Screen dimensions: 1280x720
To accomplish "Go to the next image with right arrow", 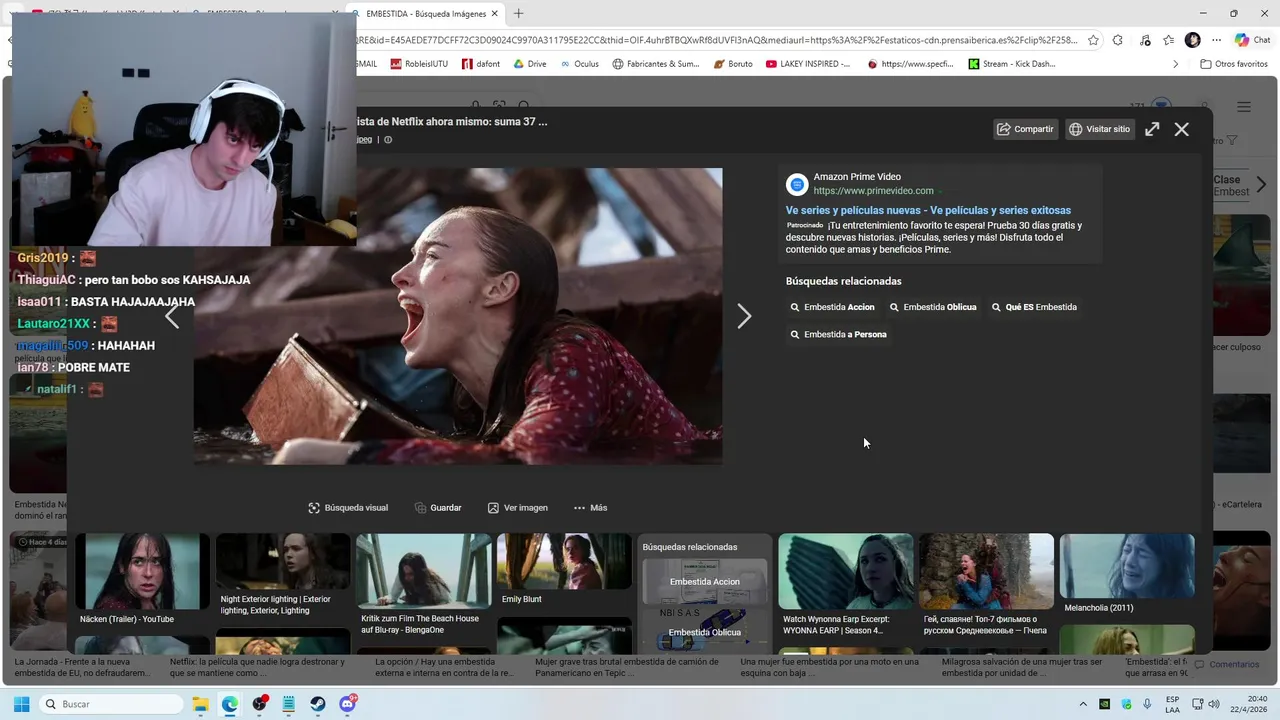I will (x=744, y=316).
